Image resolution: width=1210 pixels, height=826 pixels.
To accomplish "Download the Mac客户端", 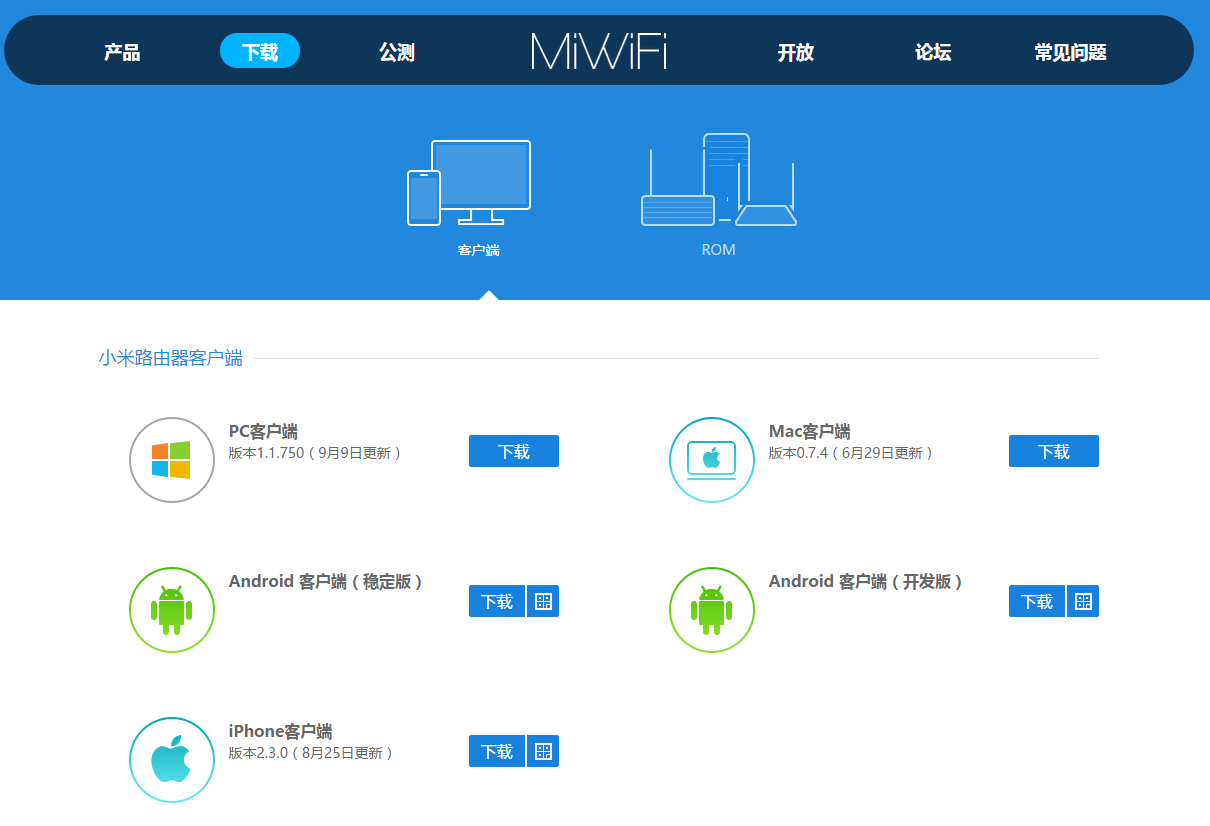I will click(x=1054, y=451).
